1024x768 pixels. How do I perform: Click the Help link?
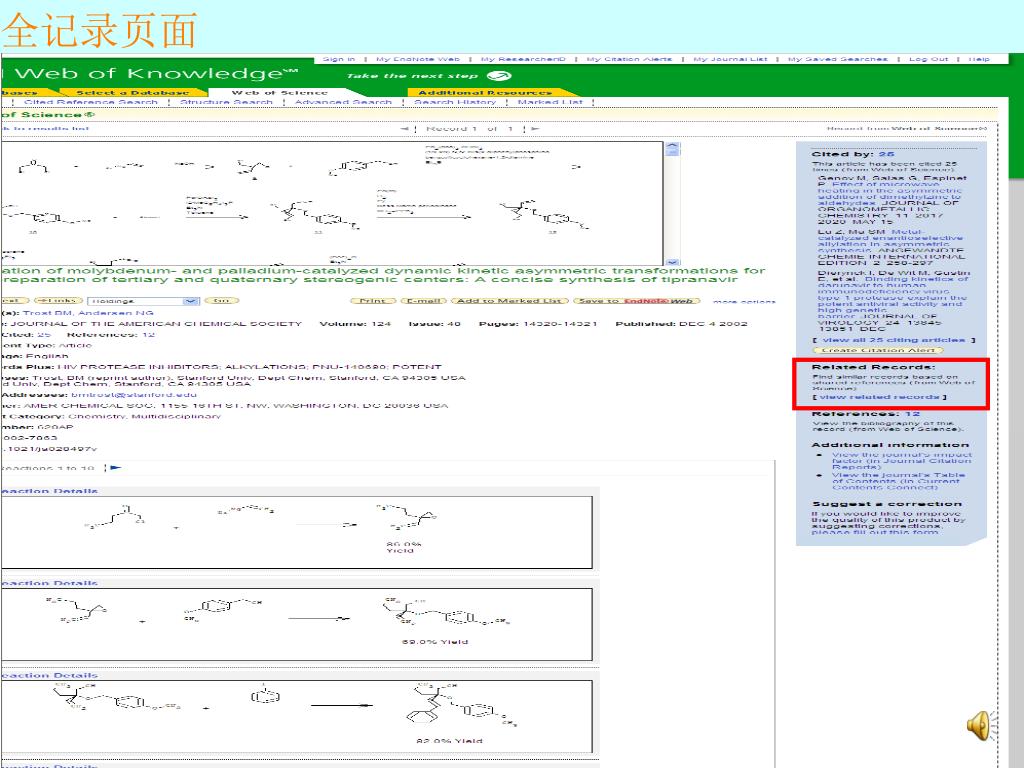point(979,59)
